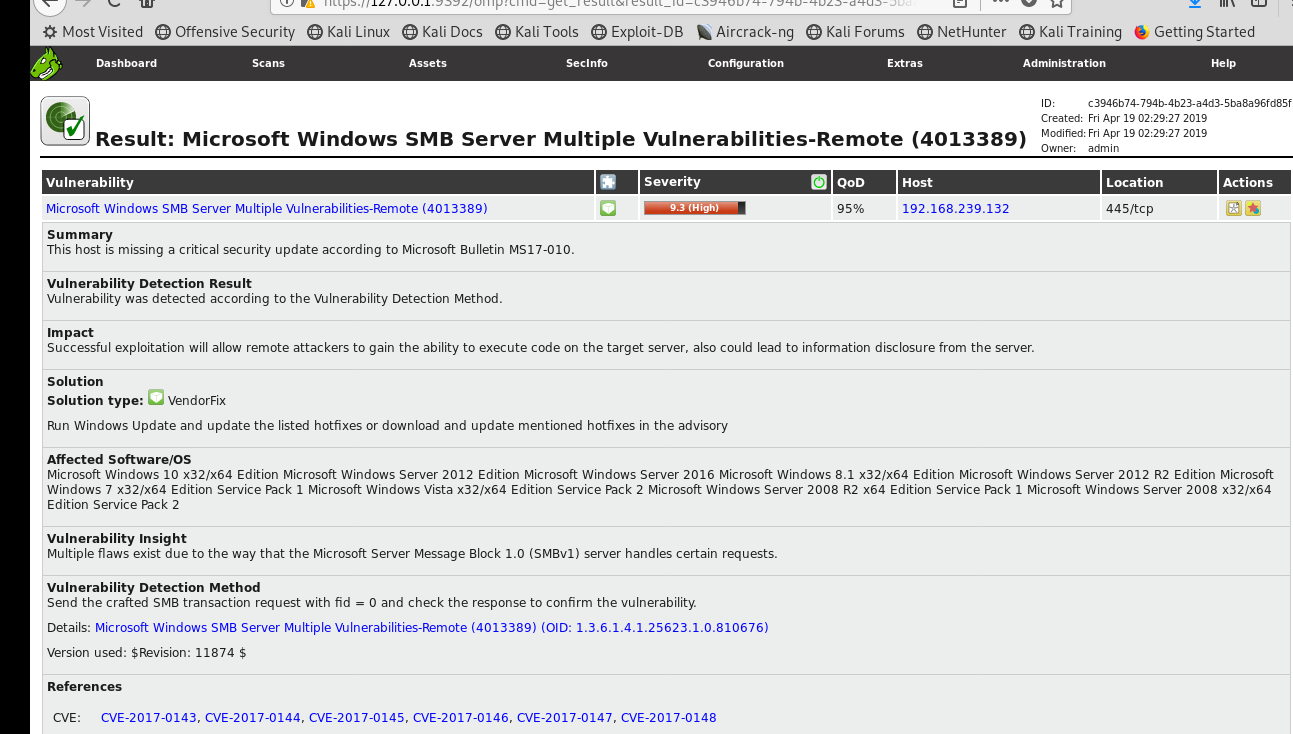Open the Scans menu
This screenshot has width=1293, height=734.
(268, 63)
